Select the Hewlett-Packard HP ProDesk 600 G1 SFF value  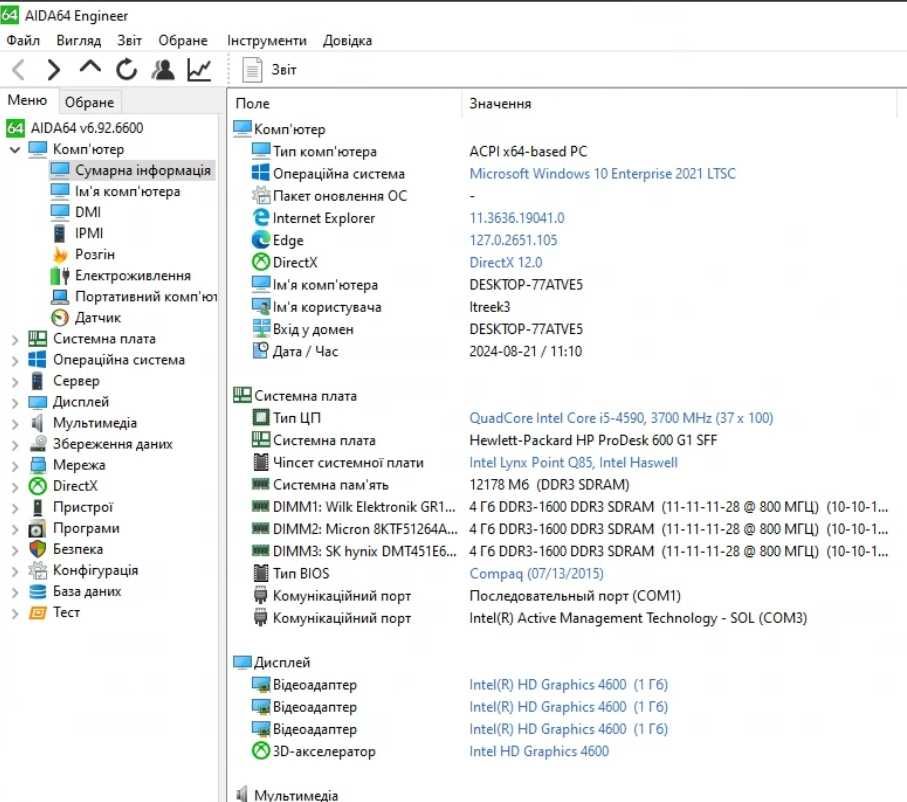[x=593, y=440]
